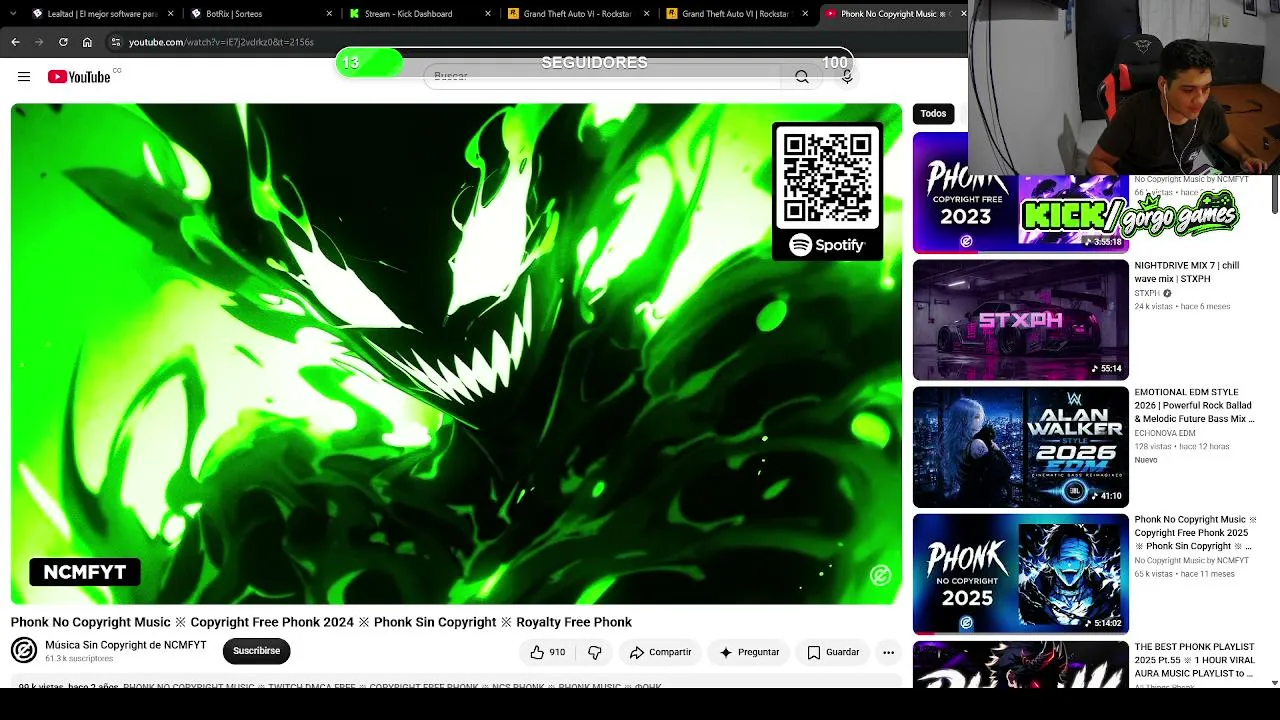Open the NIGHTDRIVE MIX 7 thumbnail
Viewport: 1280px width, 720px height.
(1021, 320)
